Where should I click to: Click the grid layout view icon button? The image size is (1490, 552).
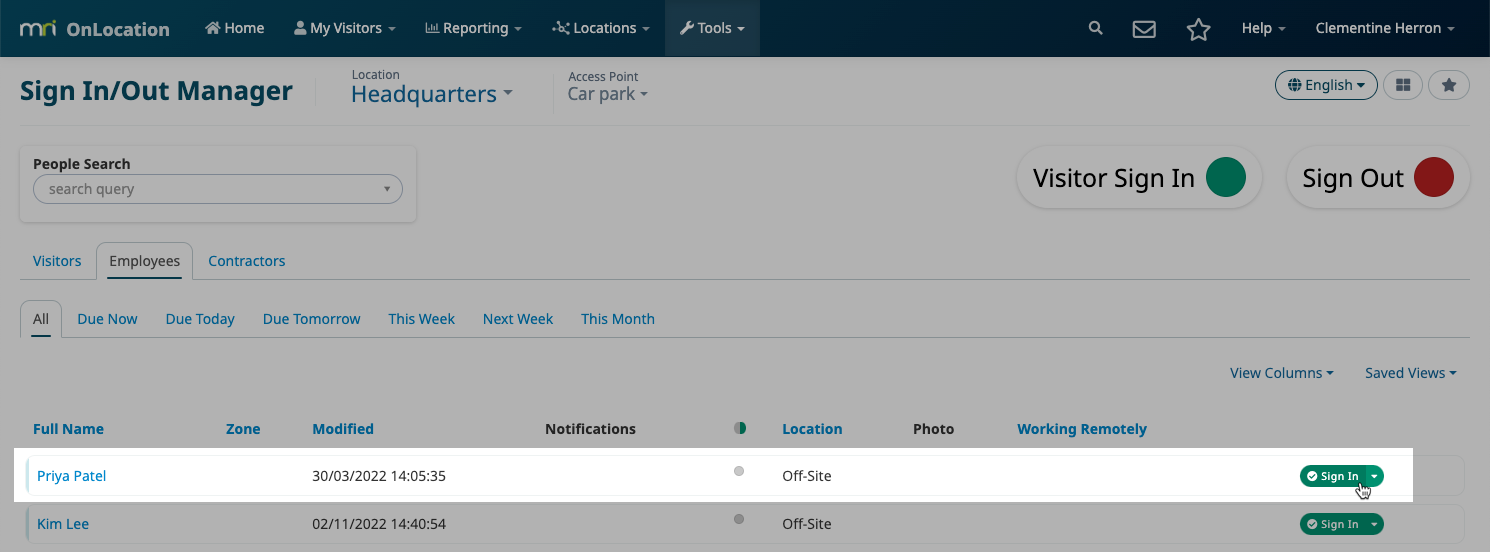coord(1403,85)
